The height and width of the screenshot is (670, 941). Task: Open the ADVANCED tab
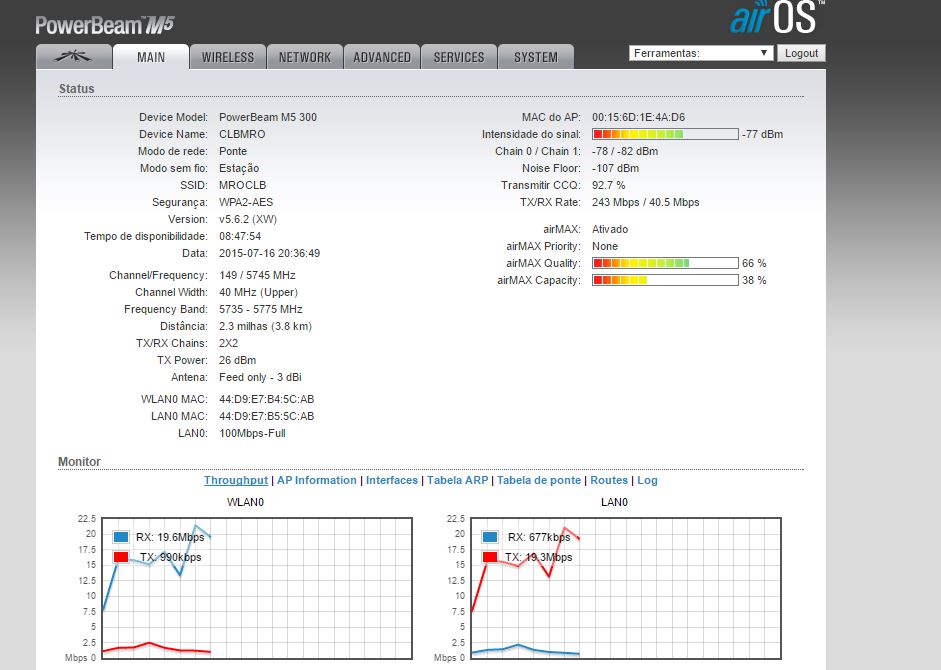[x=382, y=57]
